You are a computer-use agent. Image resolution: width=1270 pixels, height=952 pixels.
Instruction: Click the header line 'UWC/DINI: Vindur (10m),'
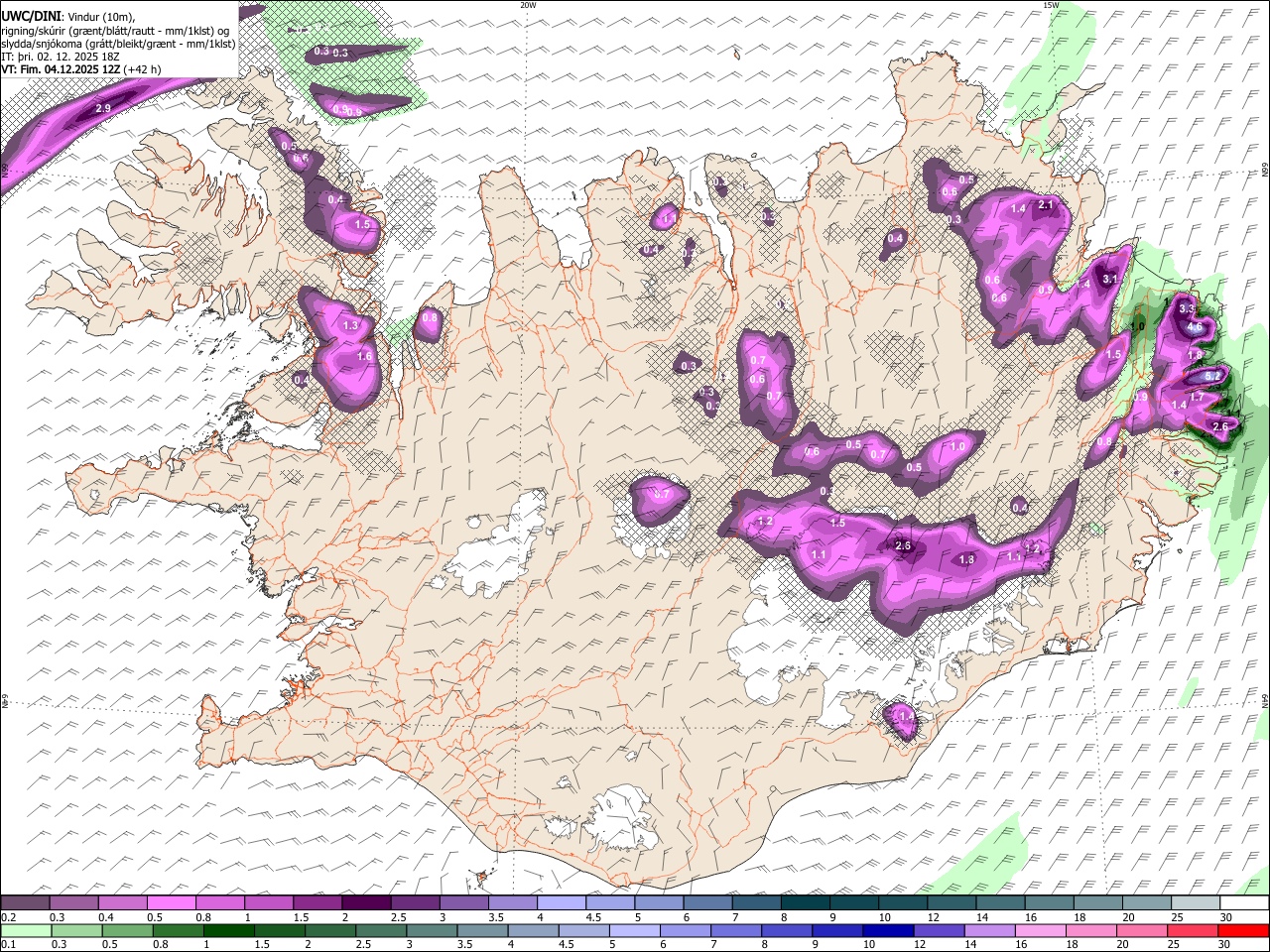pos(68,17)
